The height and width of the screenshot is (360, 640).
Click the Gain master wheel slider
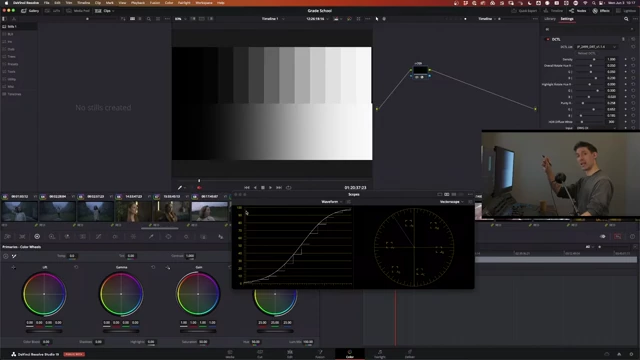(x=198, y=331)
